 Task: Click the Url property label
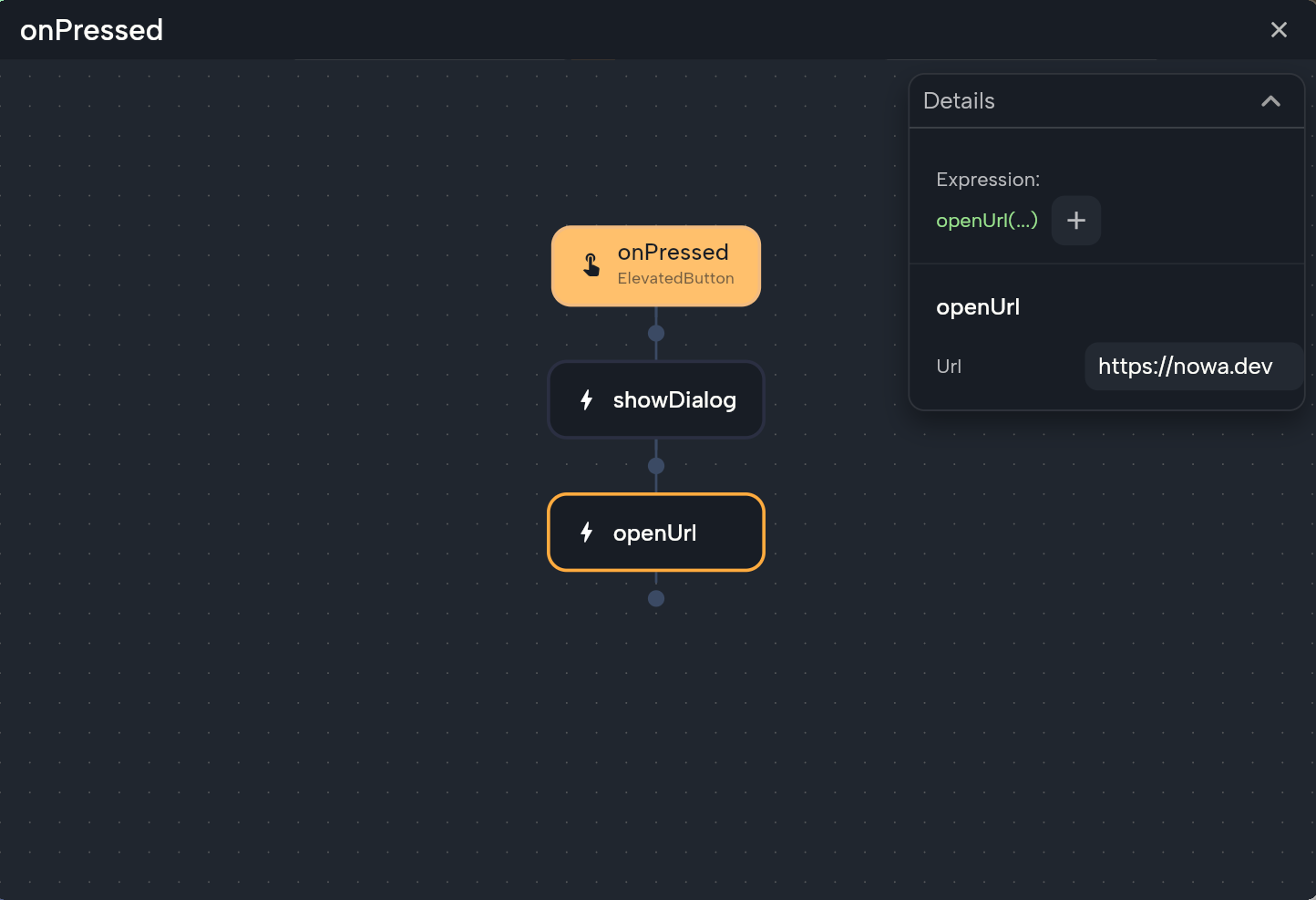[x=949, y=367]
